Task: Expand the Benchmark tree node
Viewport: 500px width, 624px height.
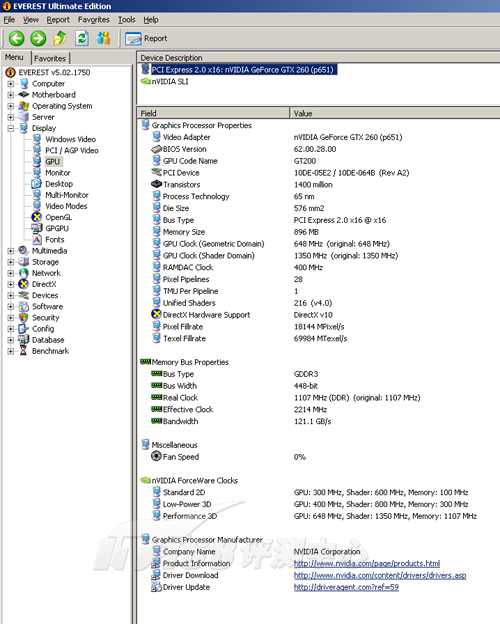Action: tap(11, 351)
